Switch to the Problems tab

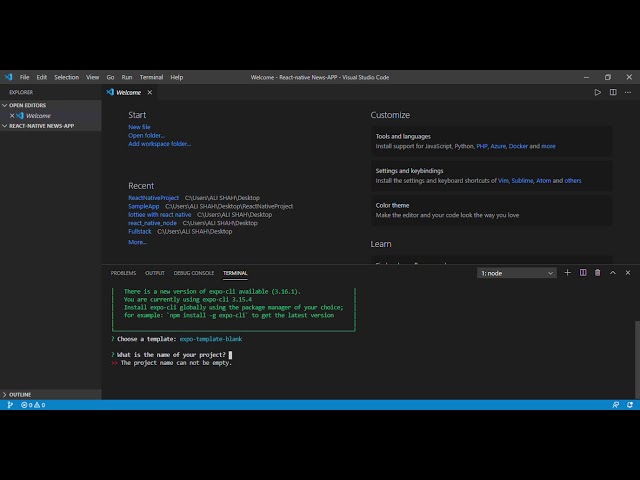click(123, 273)
